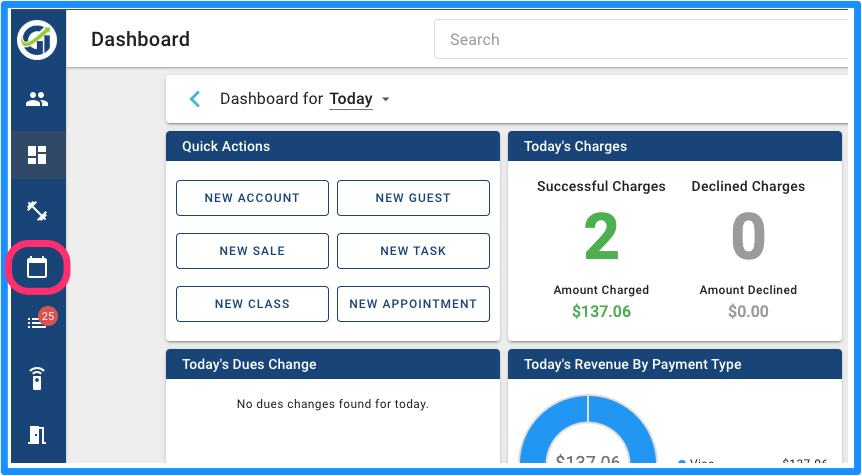Click the green Successful Charges number 2

click(x=601, y=237)
